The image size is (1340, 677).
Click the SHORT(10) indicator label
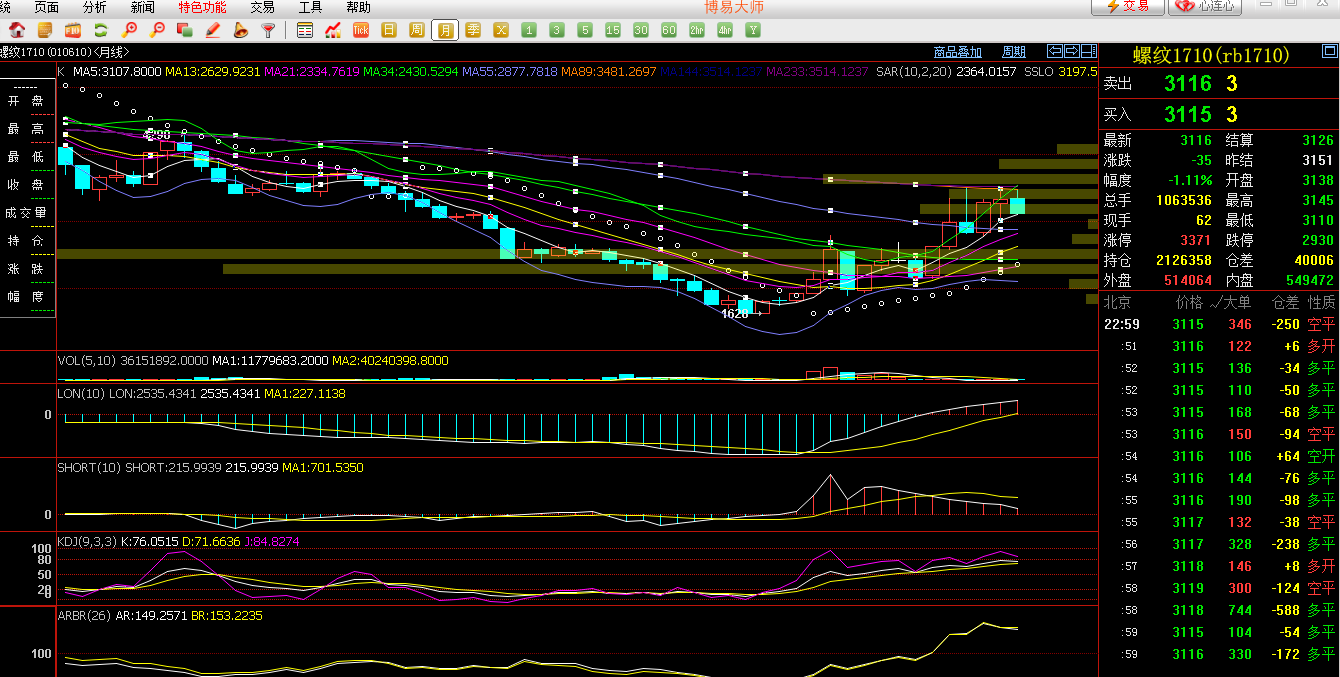[x=90, y=468]
